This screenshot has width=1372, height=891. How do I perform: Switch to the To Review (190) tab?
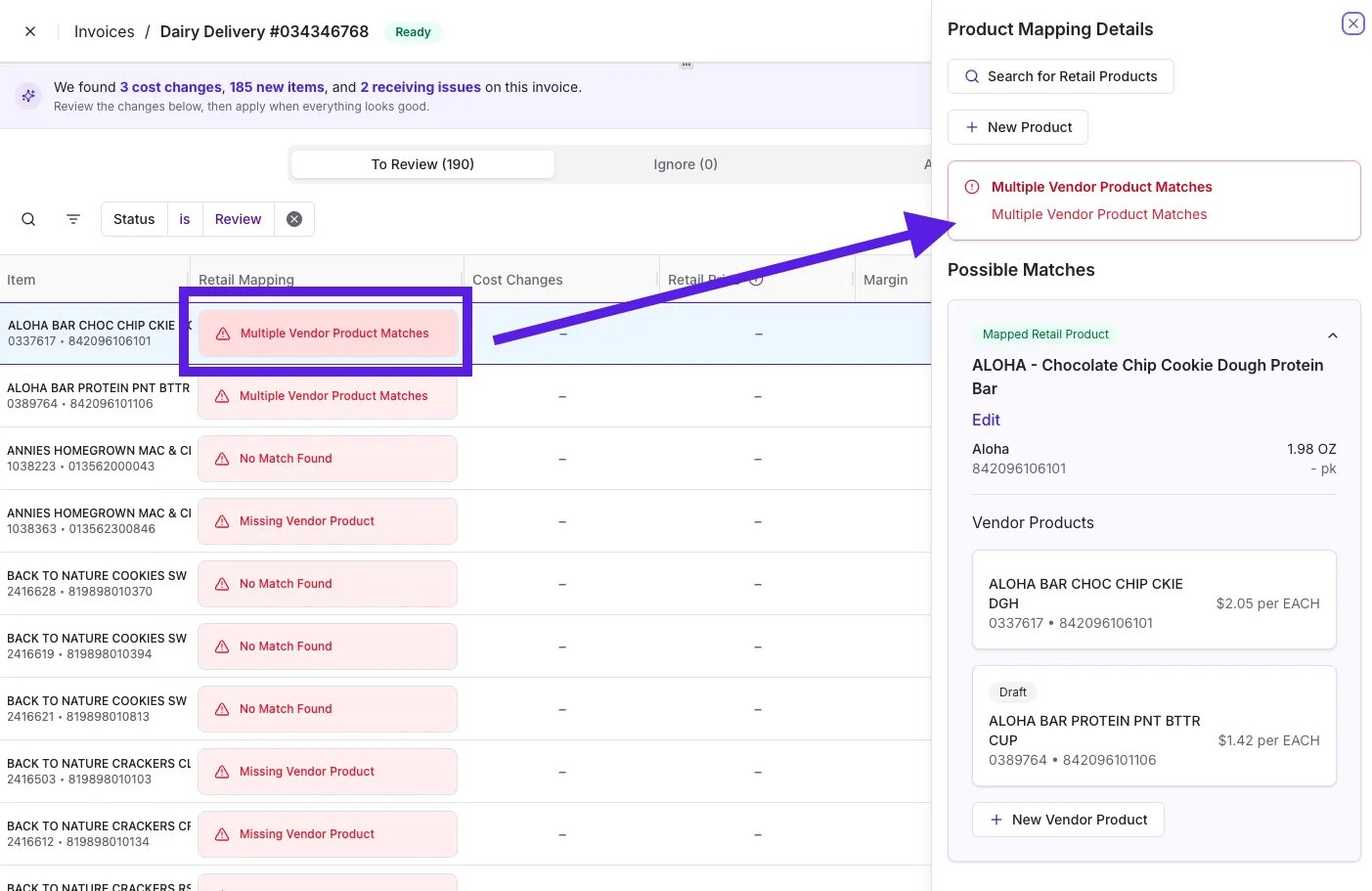(x=422, y=164)
